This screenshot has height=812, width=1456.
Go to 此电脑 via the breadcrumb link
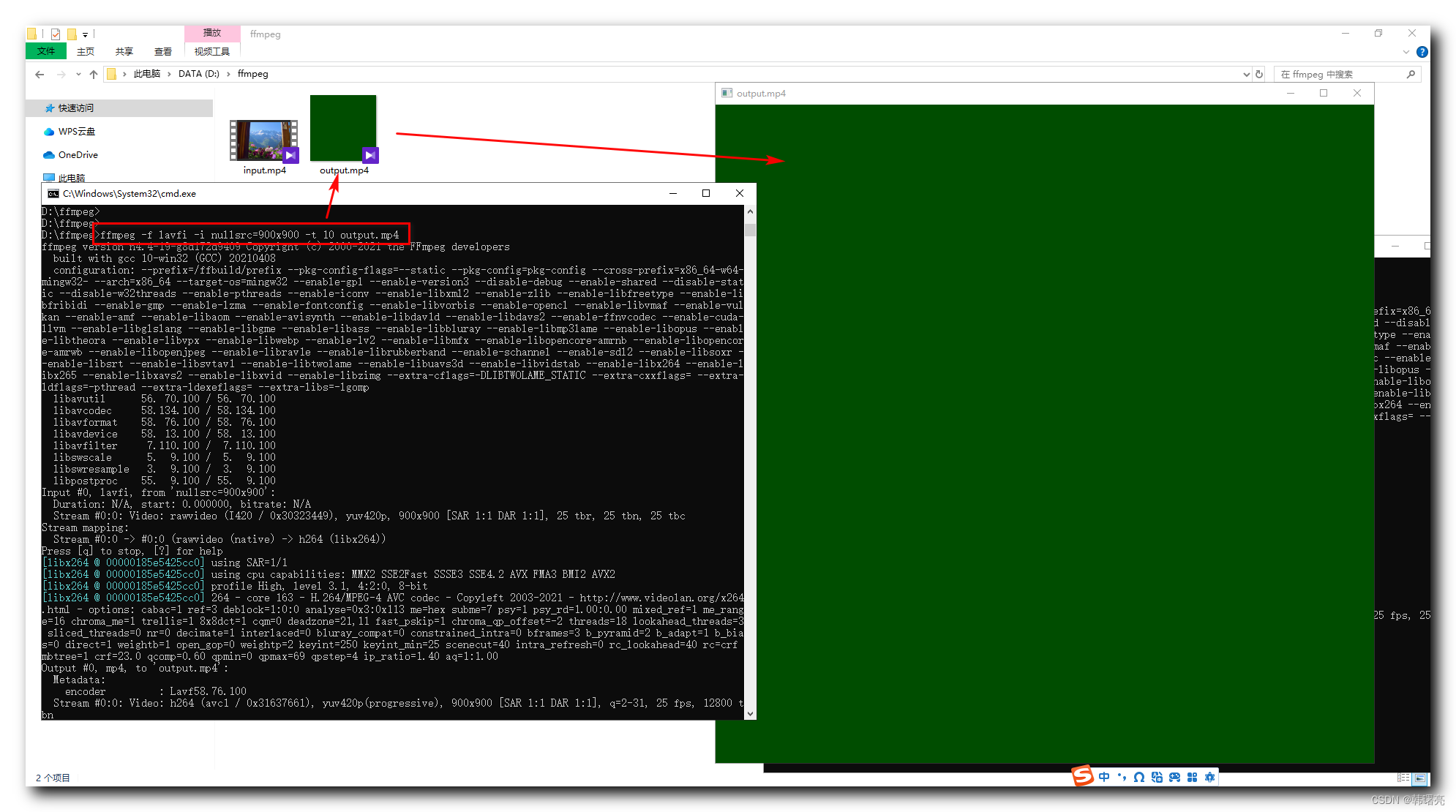(x=149, y=74)
